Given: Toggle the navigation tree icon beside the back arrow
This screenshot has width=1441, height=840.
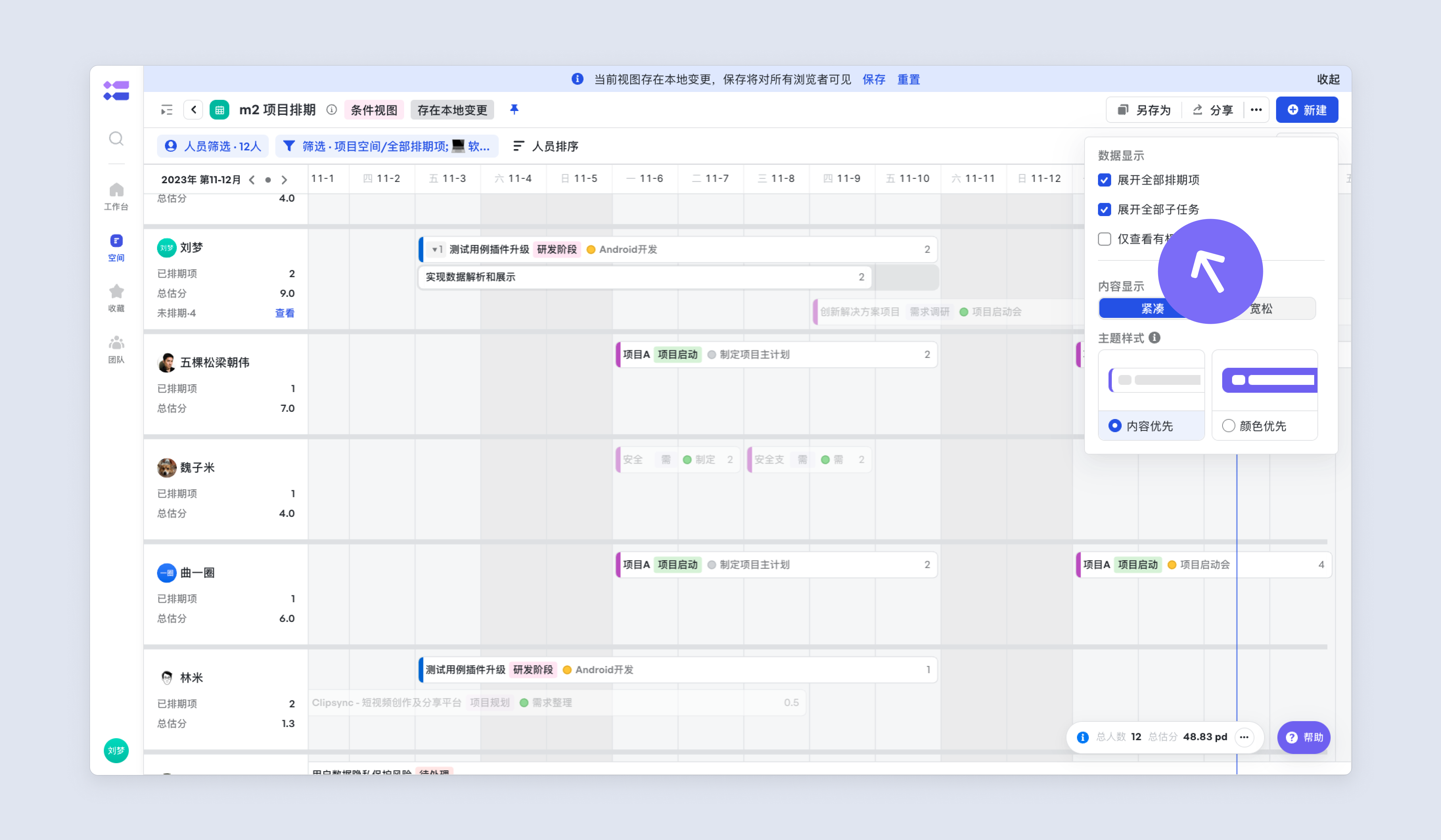Looking at the screenshot, I should click(166, 110).
